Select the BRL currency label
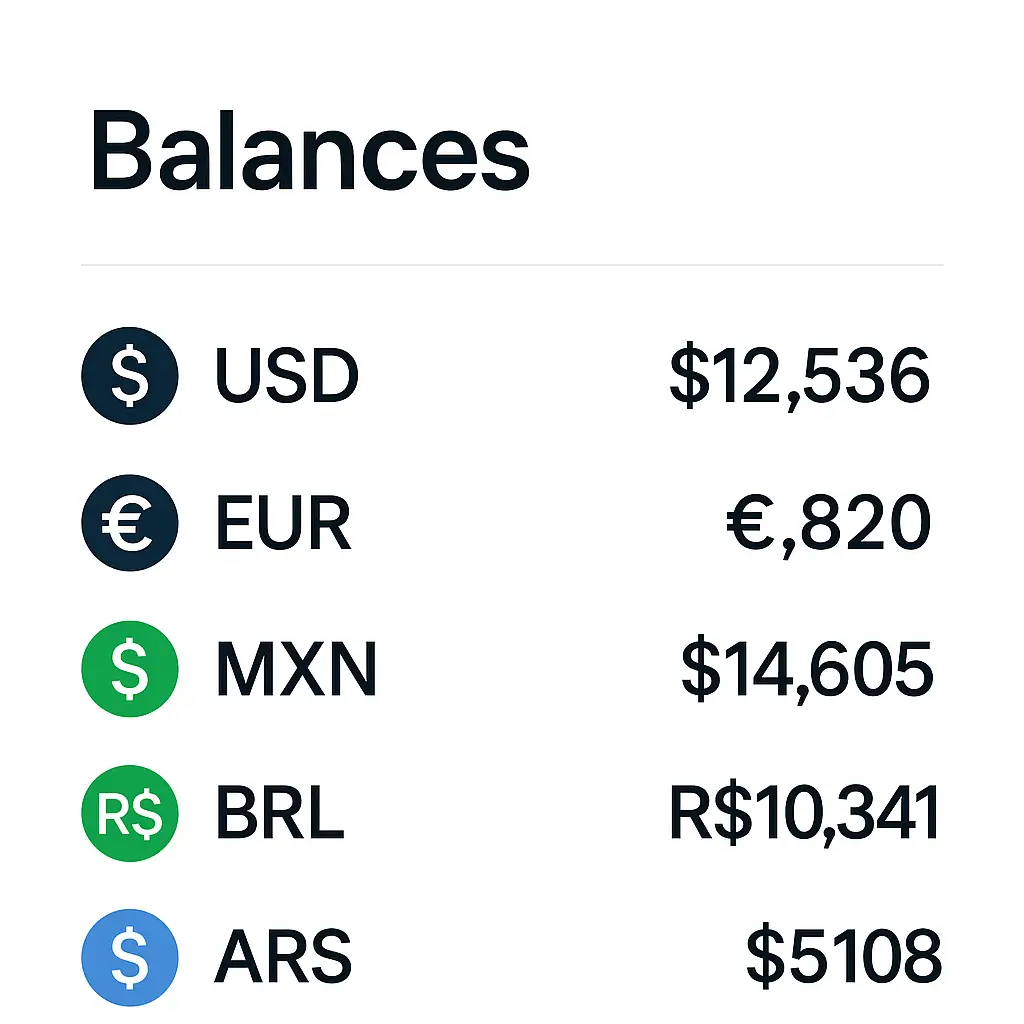The image size is (1024, 1024). [x=280, y=813]
